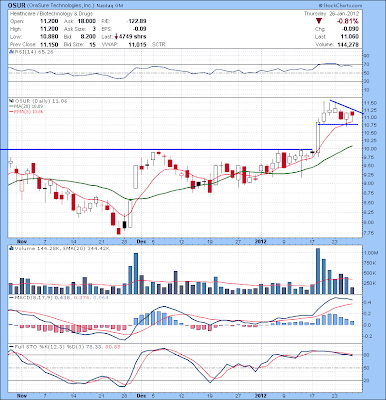Click the Prev Close value 11.150
Viewport: 386px width, 400px height.
coord(49,44)
